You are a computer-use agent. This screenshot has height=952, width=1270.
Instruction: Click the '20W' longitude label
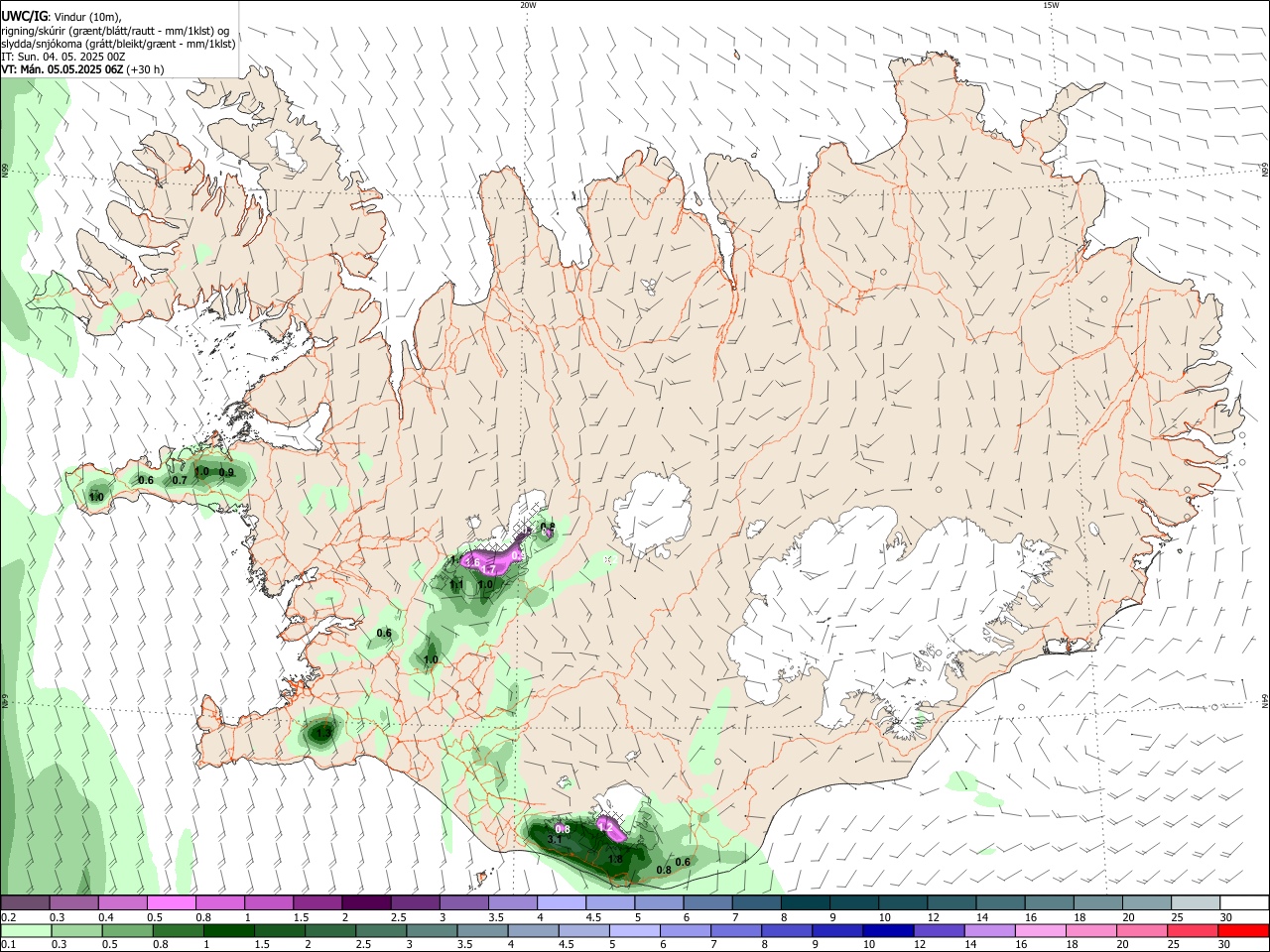(x=528, y=5)
